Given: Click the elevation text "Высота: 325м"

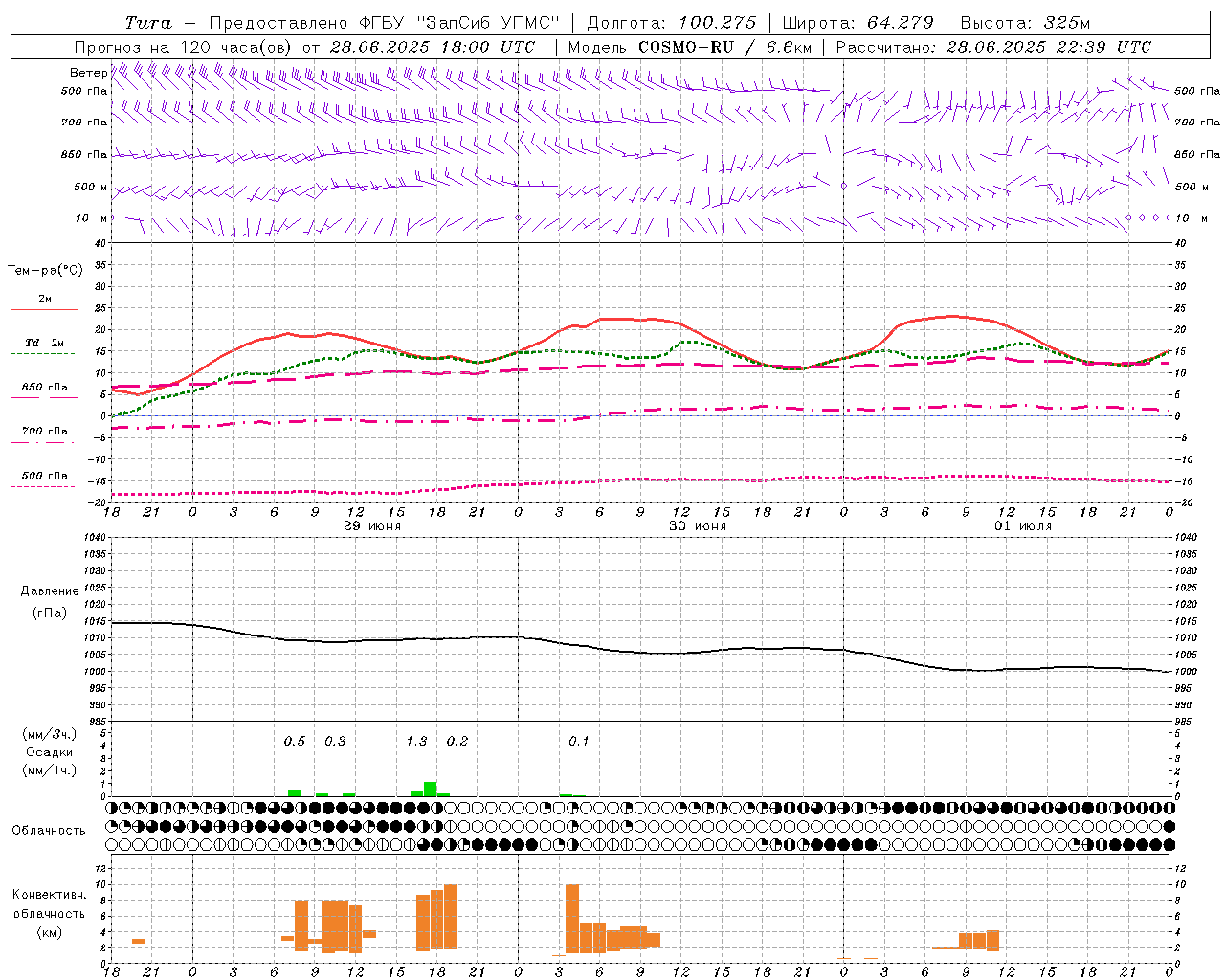Looking at the screenshot, I should (x=1025, y=23).
